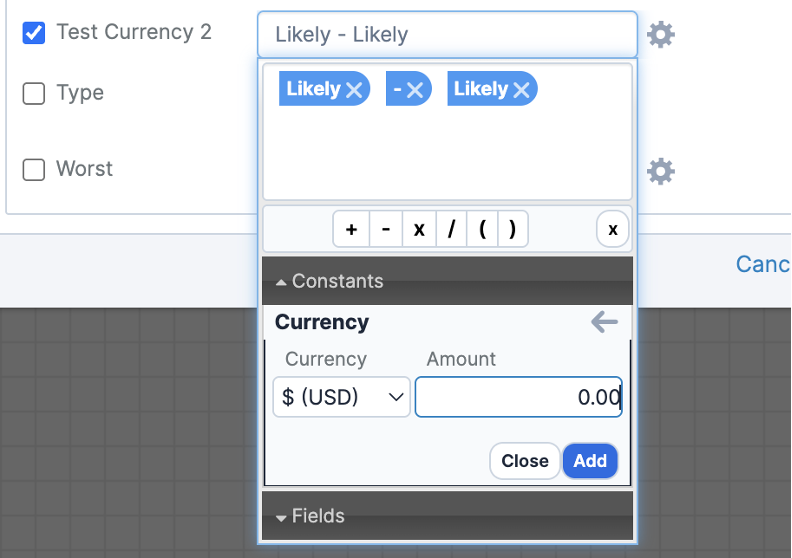Insert the plus operator
792x558 pixels.
click(352, 229)
